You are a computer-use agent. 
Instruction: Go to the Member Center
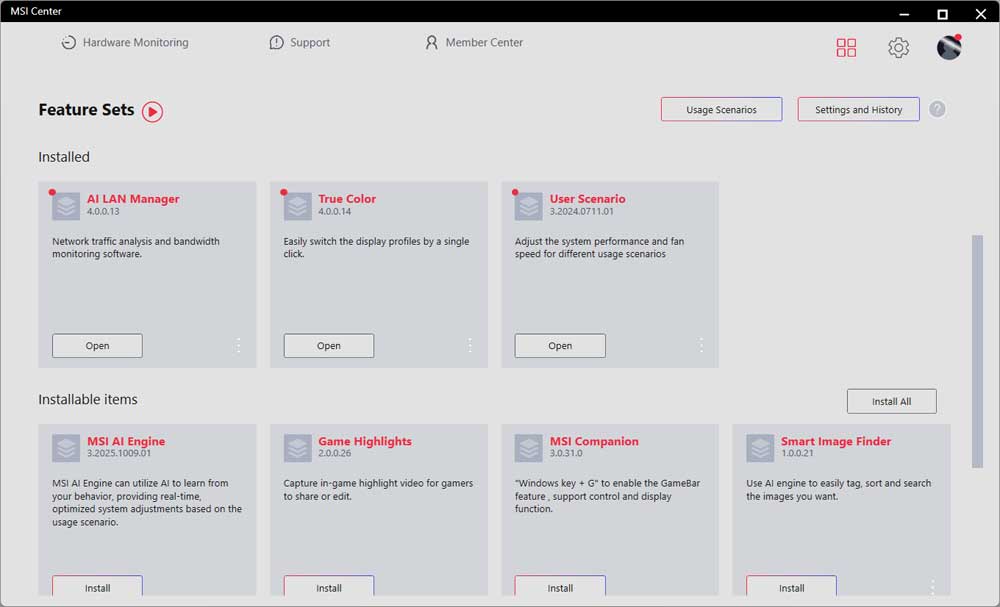click(474, 42)
